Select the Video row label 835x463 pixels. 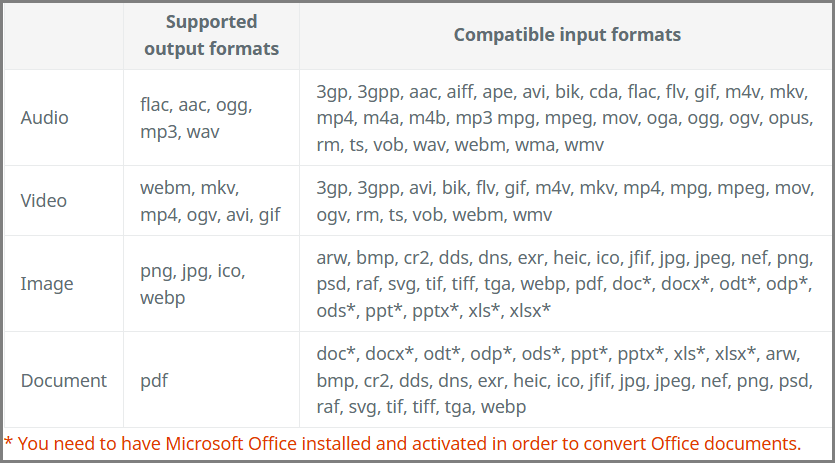[44, 201]
